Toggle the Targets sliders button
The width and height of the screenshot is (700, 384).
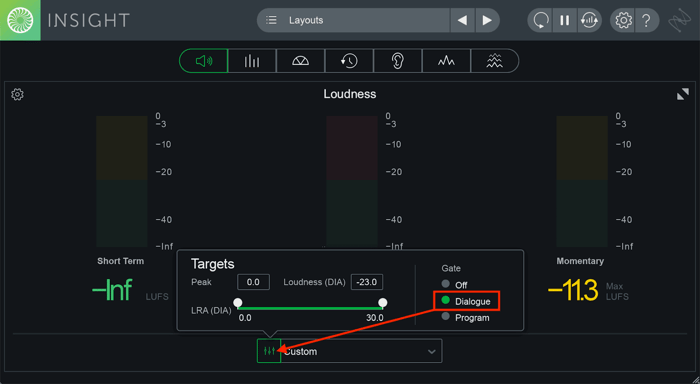tap(269, 351)
